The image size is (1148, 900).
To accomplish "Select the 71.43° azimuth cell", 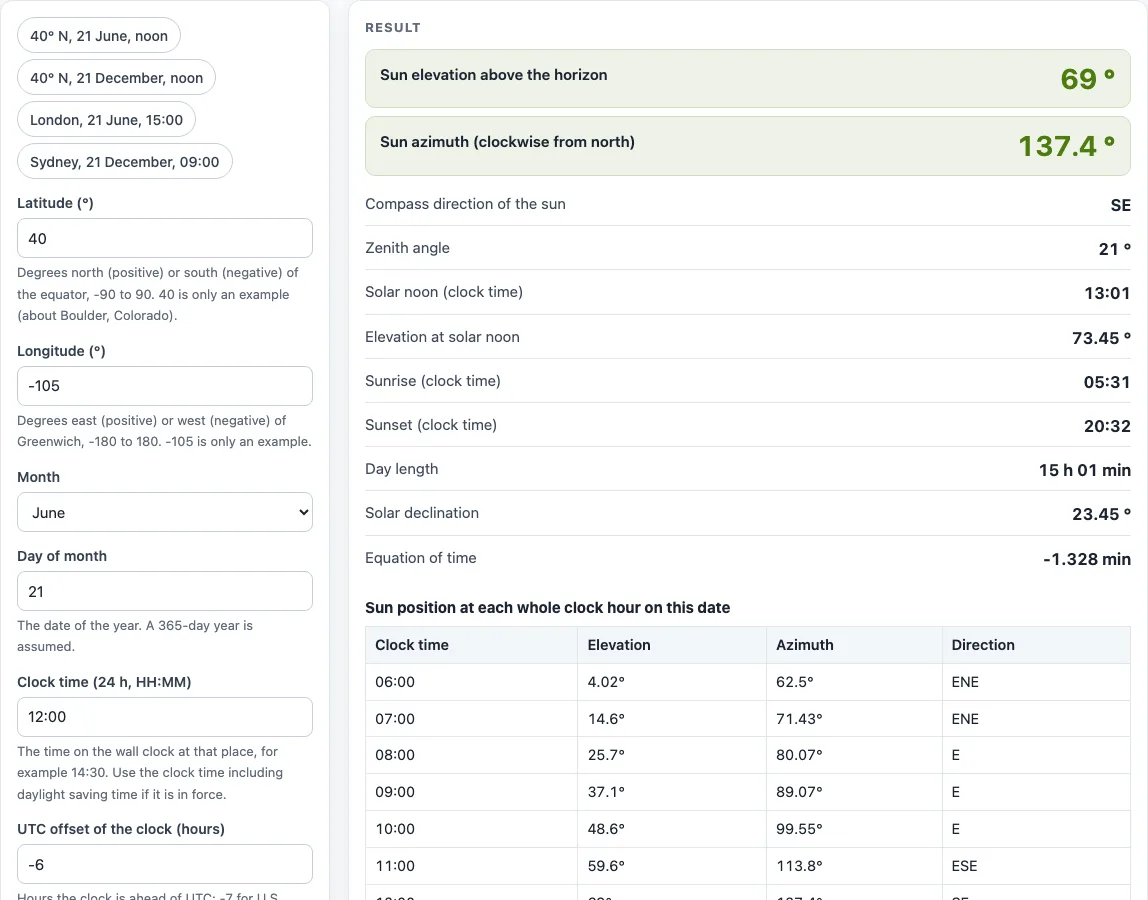I will (854, 719).
